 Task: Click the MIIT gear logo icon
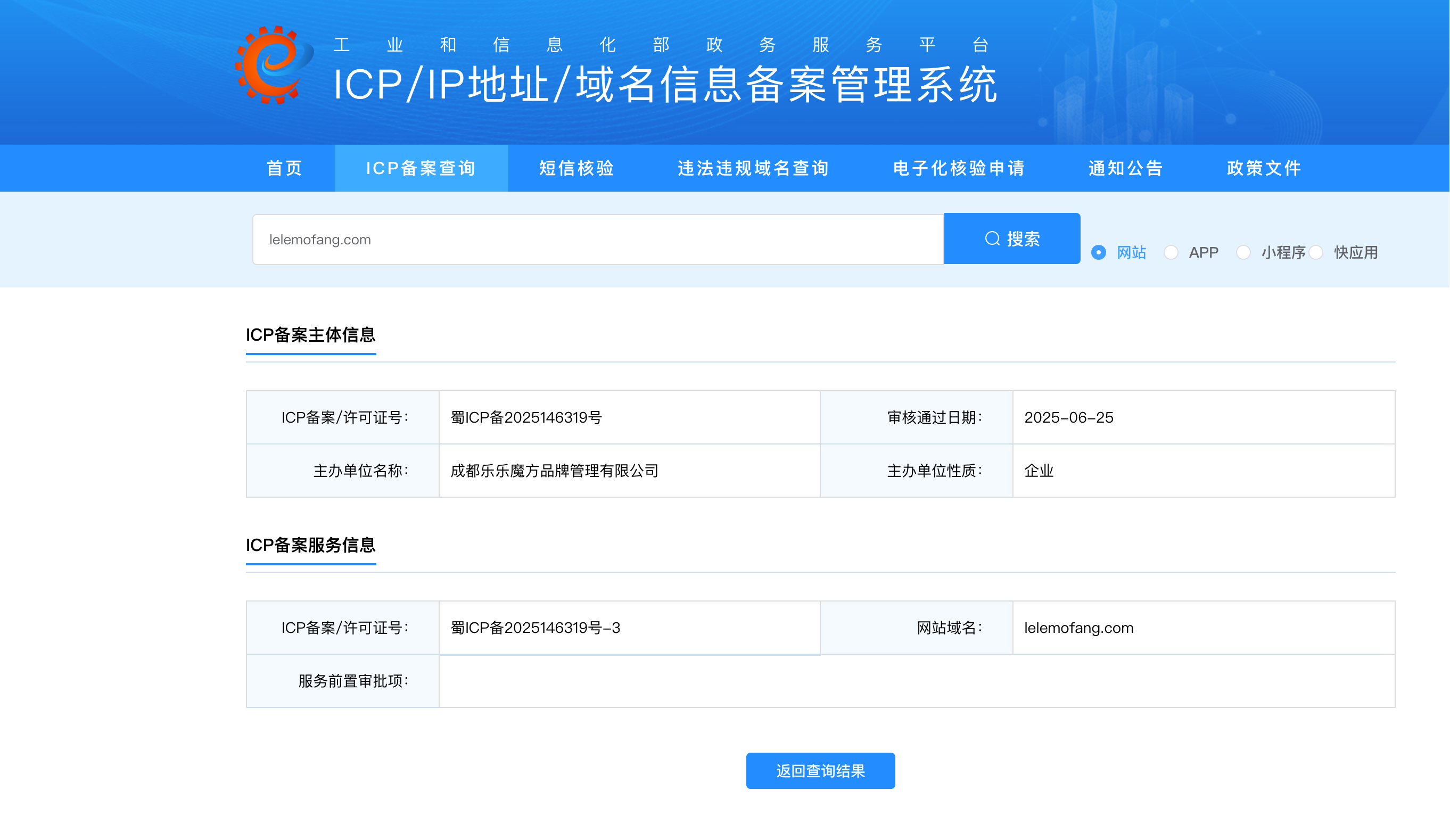pos(273,65)
